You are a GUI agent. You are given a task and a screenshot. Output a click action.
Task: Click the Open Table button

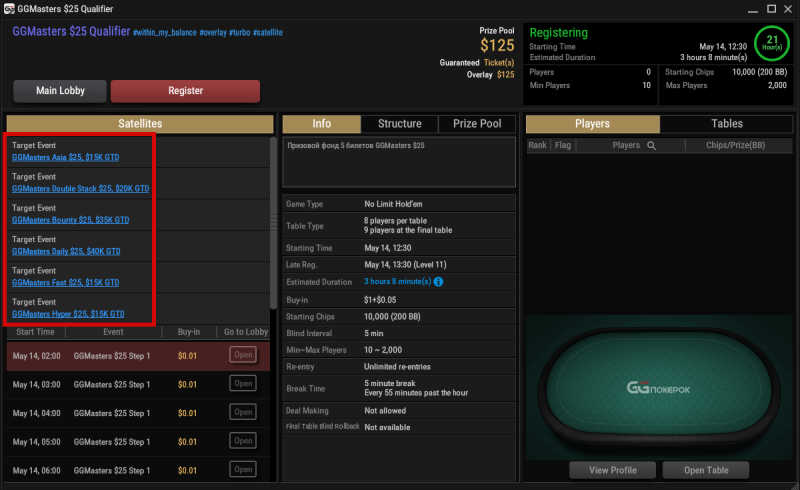tap(706, 470)
